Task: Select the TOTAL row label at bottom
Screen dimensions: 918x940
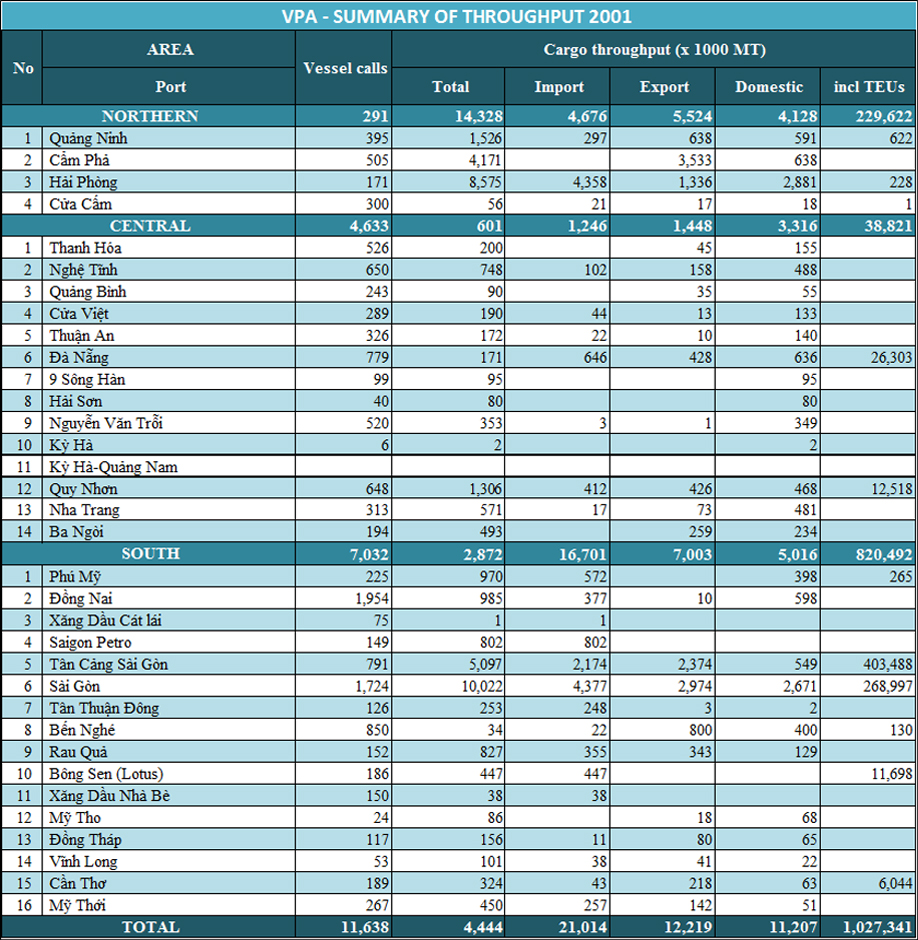Action: (x=150, y=928)
